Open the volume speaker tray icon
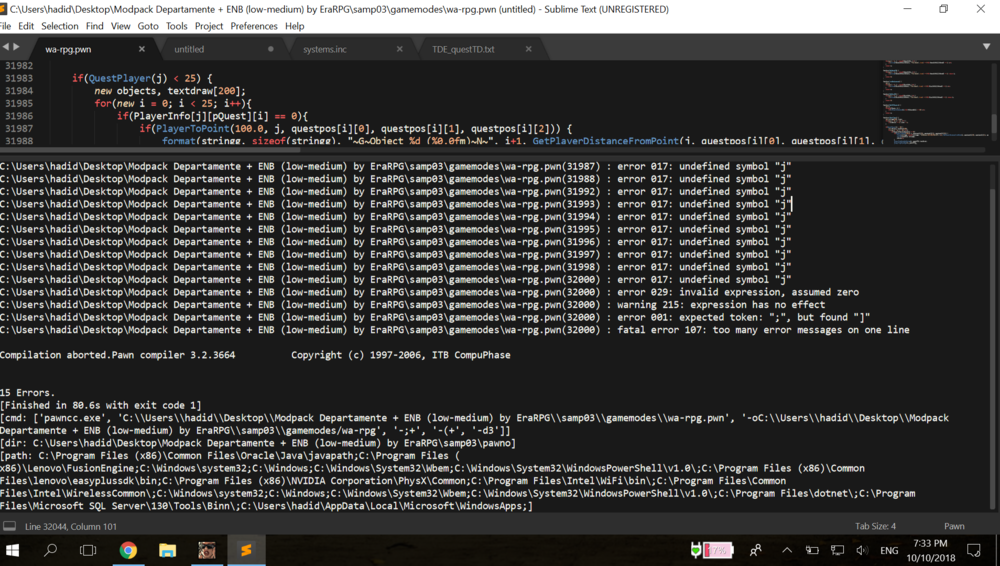The height and width of the screenshot is (566, 1000). [x=862, y=550]
